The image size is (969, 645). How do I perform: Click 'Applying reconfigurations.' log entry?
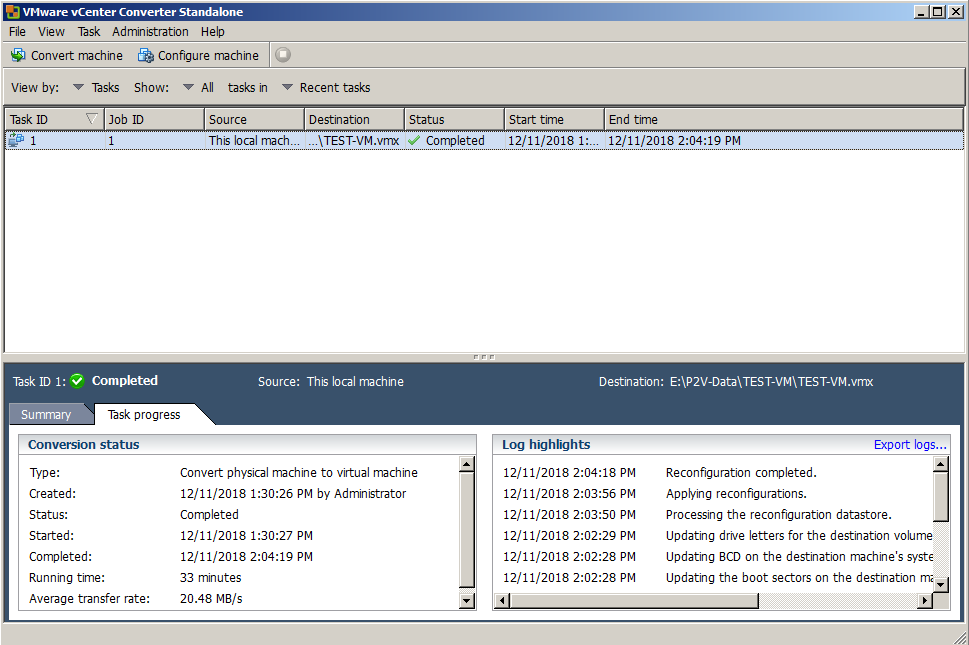736,494
